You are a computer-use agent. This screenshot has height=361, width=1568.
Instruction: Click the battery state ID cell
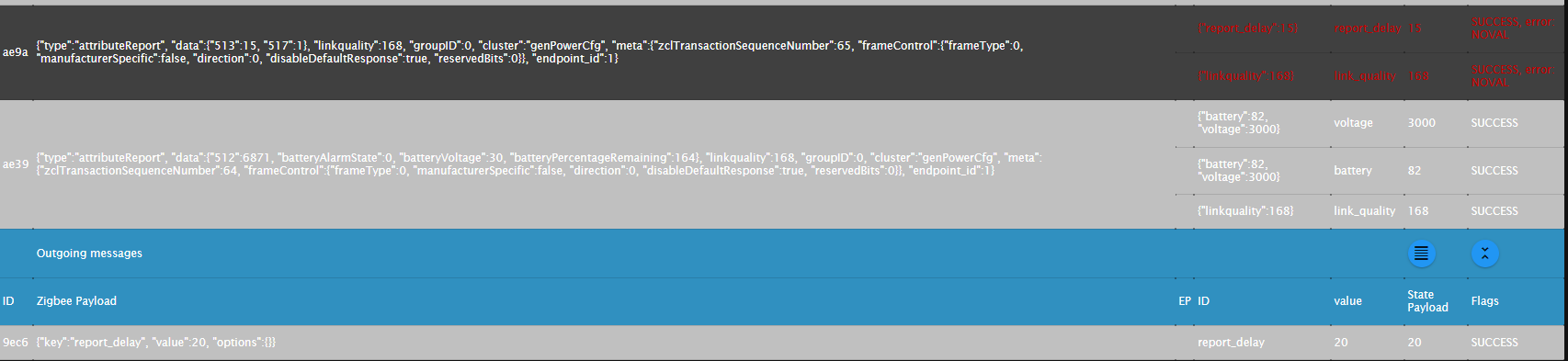tap(1352, 171)
